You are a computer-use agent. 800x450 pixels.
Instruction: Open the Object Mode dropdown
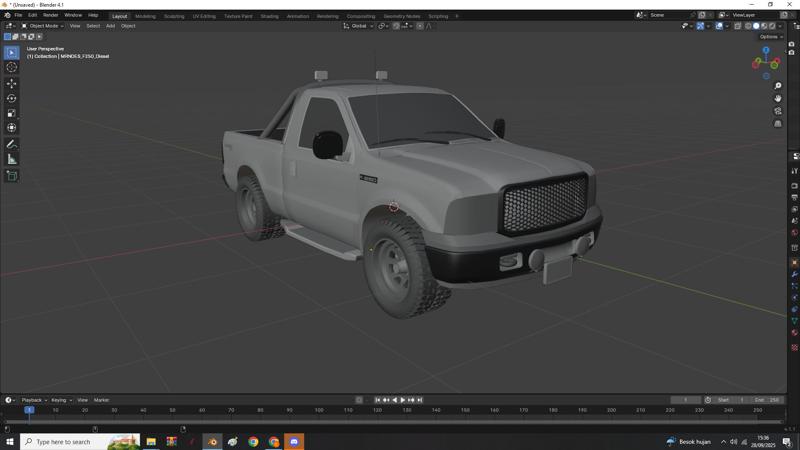click(42, 26)
